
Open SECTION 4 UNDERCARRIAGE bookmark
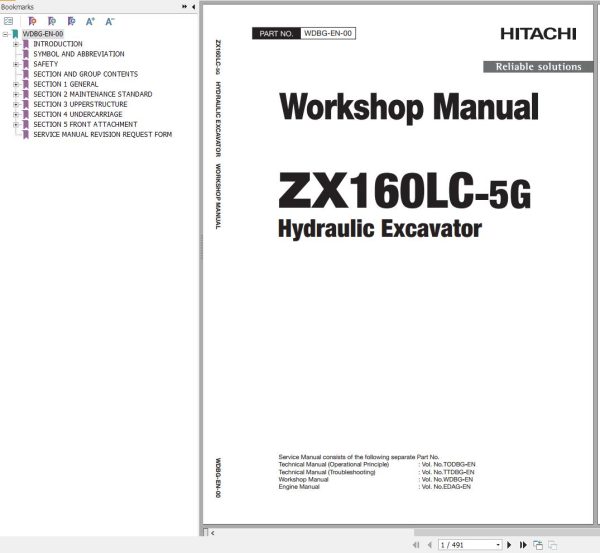78,114
